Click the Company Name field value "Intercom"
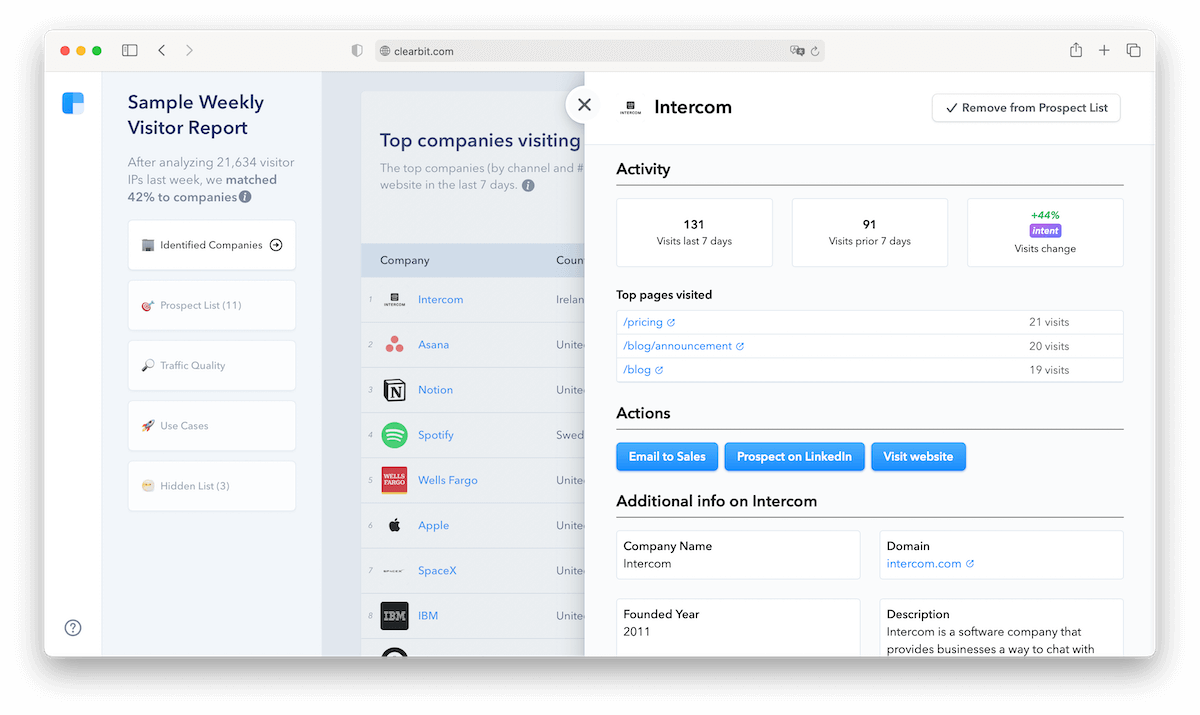The width and height of the screenshot is (1200, 715). coord(647,564)
